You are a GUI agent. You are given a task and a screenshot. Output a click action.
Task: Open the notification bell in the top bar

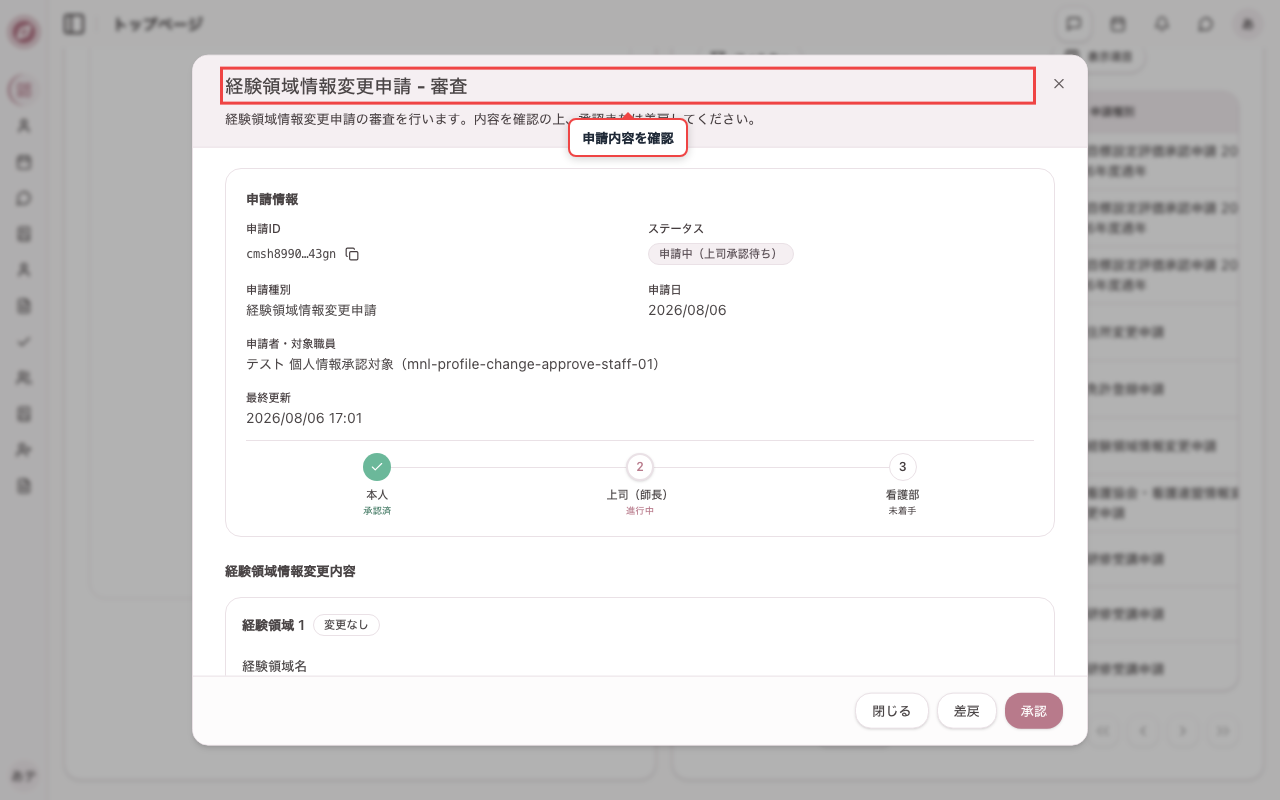(x=1162, y=24)
